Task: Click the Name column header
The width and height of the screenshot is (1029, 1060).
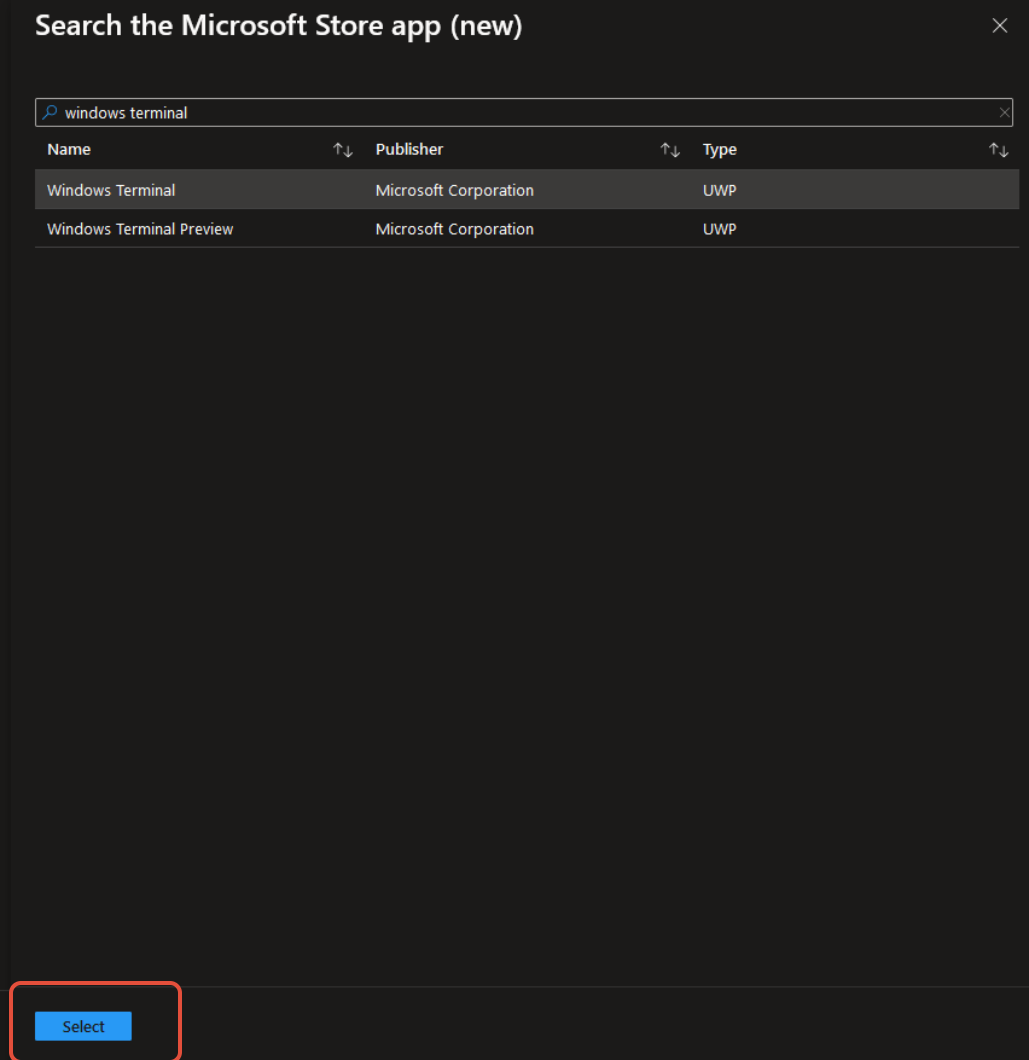Action: 69,149
